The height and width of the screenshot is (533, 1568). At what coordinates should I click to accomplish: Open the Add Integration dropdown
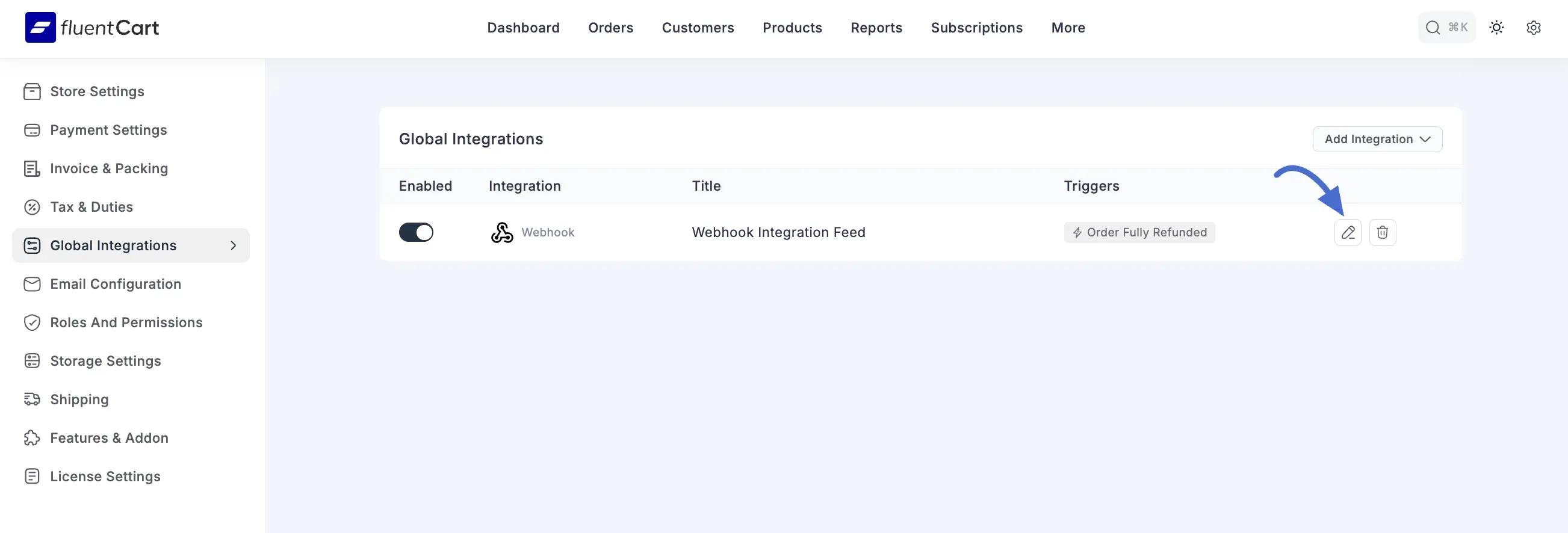(x=1377, y=140)
